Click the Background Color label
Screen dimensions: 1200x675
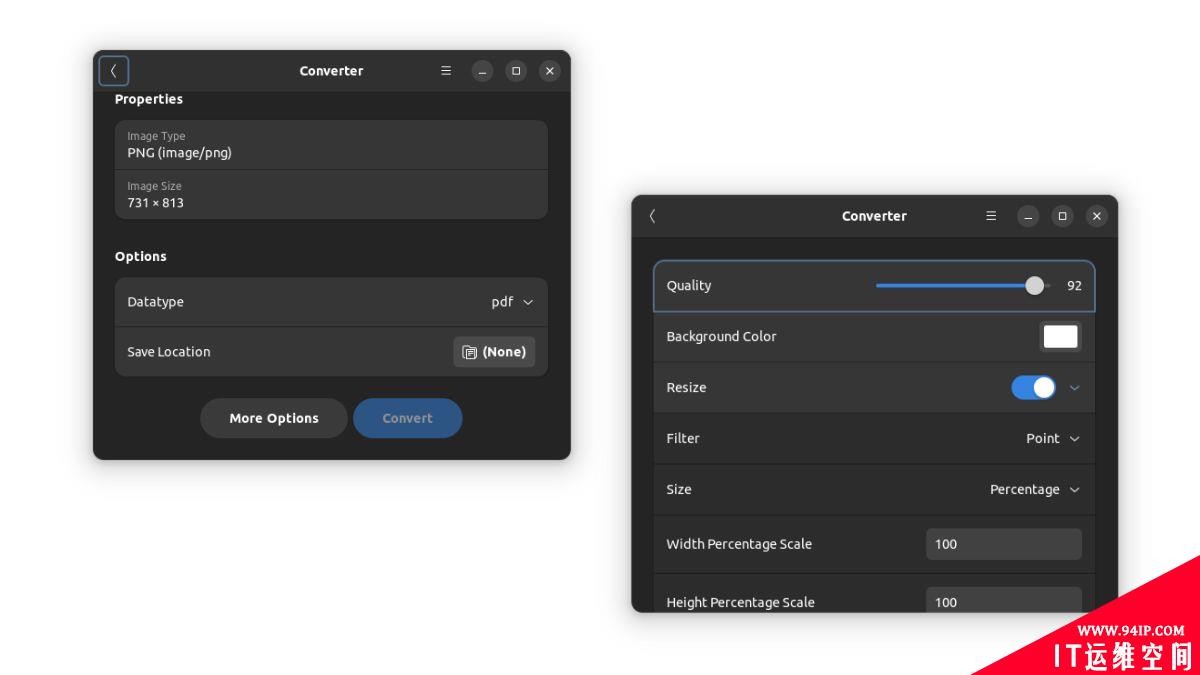[x=721, y=337]
